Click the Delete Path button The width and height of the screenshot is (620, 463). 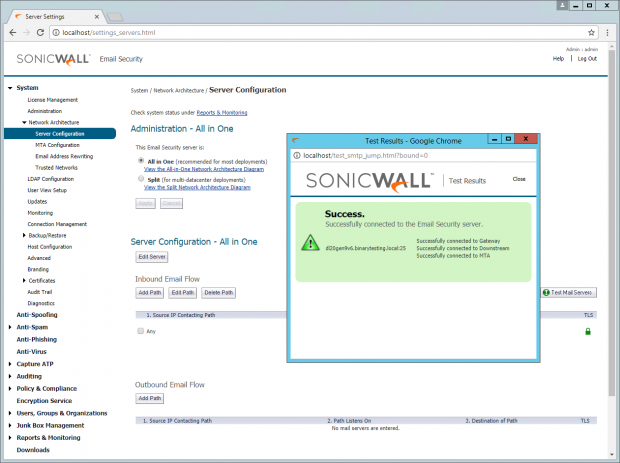pyautogui.click(x=219, y=293)
